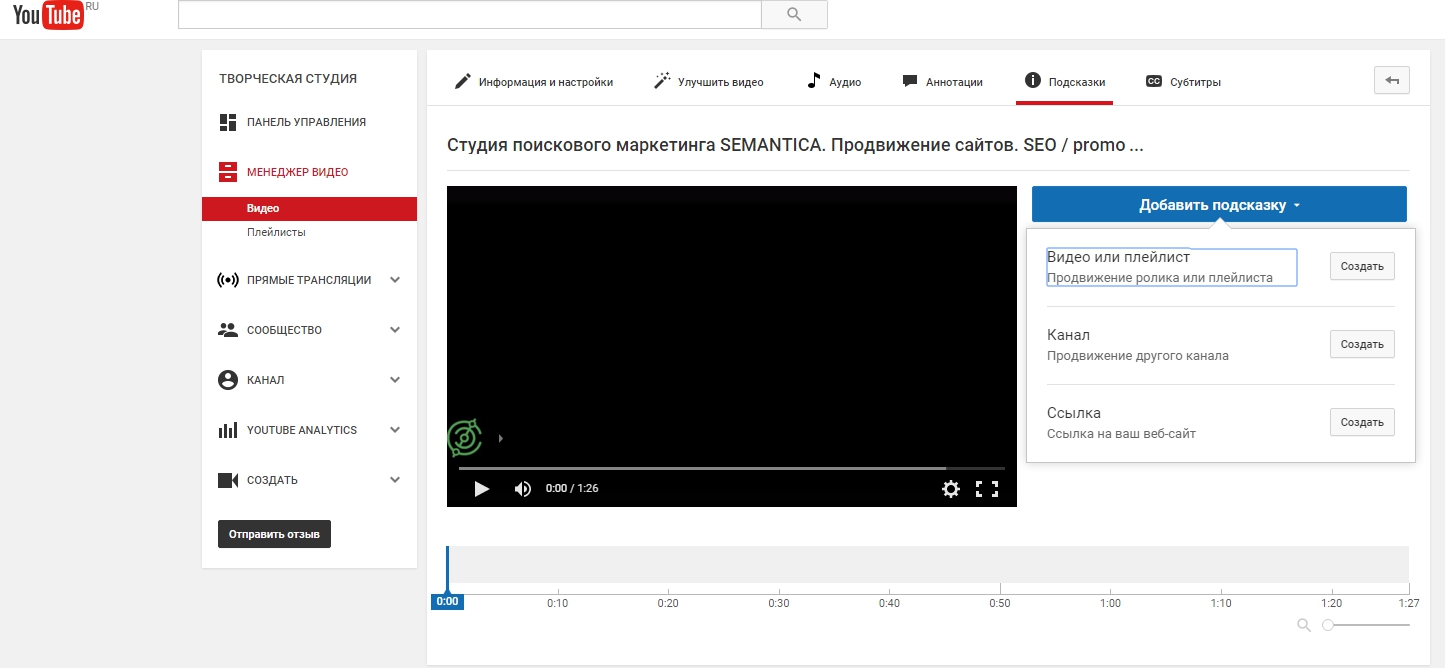The width and height of the screenshot is (1445, 668).
Task: Click the green Semantica logo in video
Action: (464, 438)
